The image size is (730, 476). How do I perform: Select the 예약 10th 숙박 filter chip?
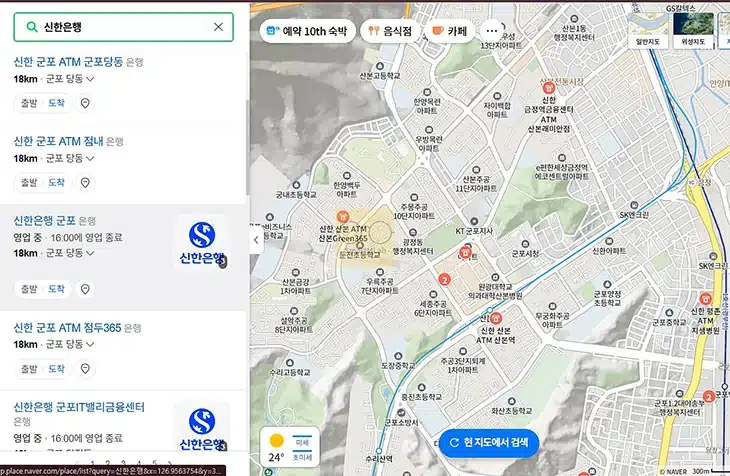point(308,31)
